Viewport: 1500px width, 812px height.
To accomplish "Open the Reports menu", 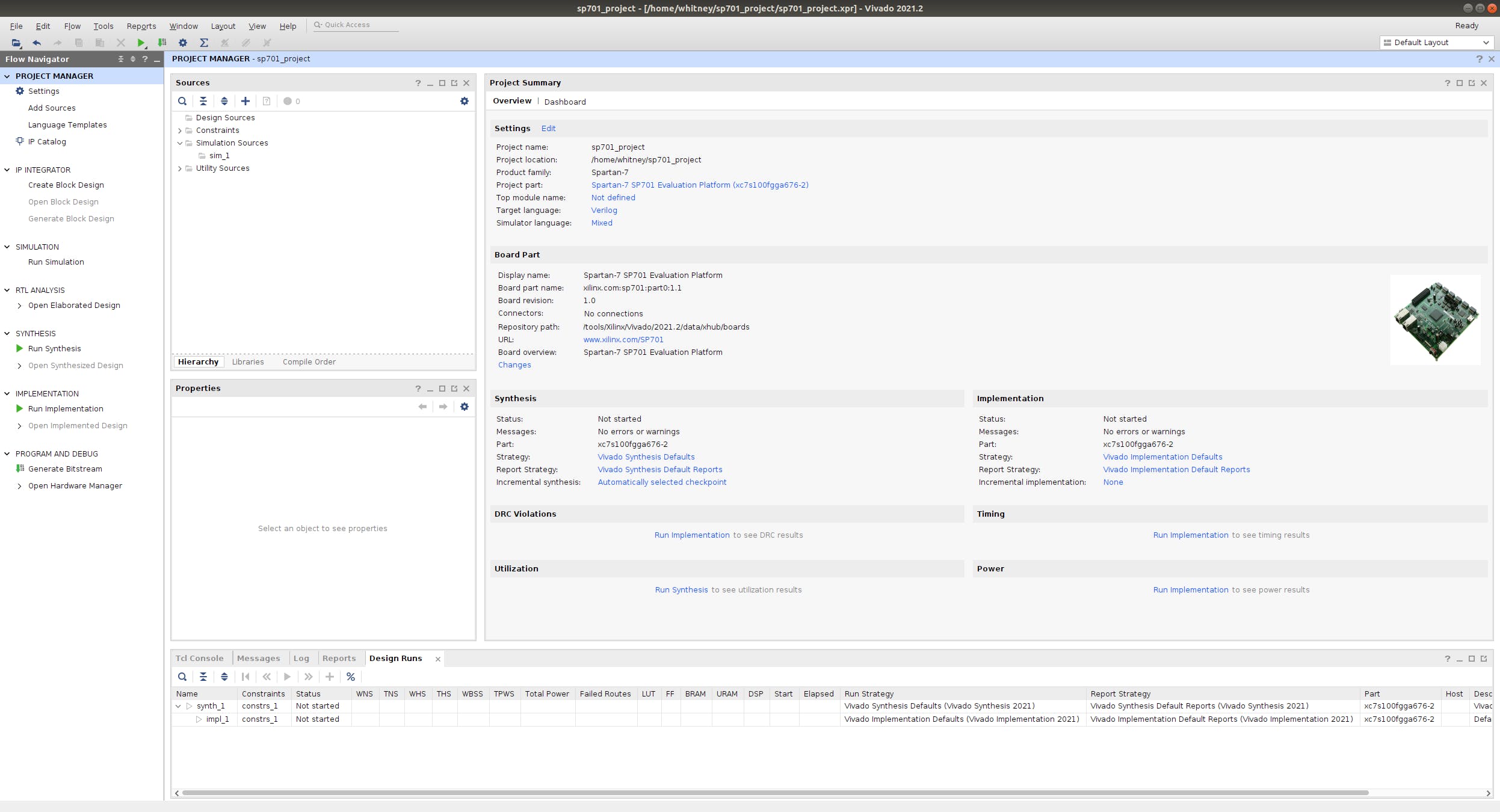I will (141, 26).
